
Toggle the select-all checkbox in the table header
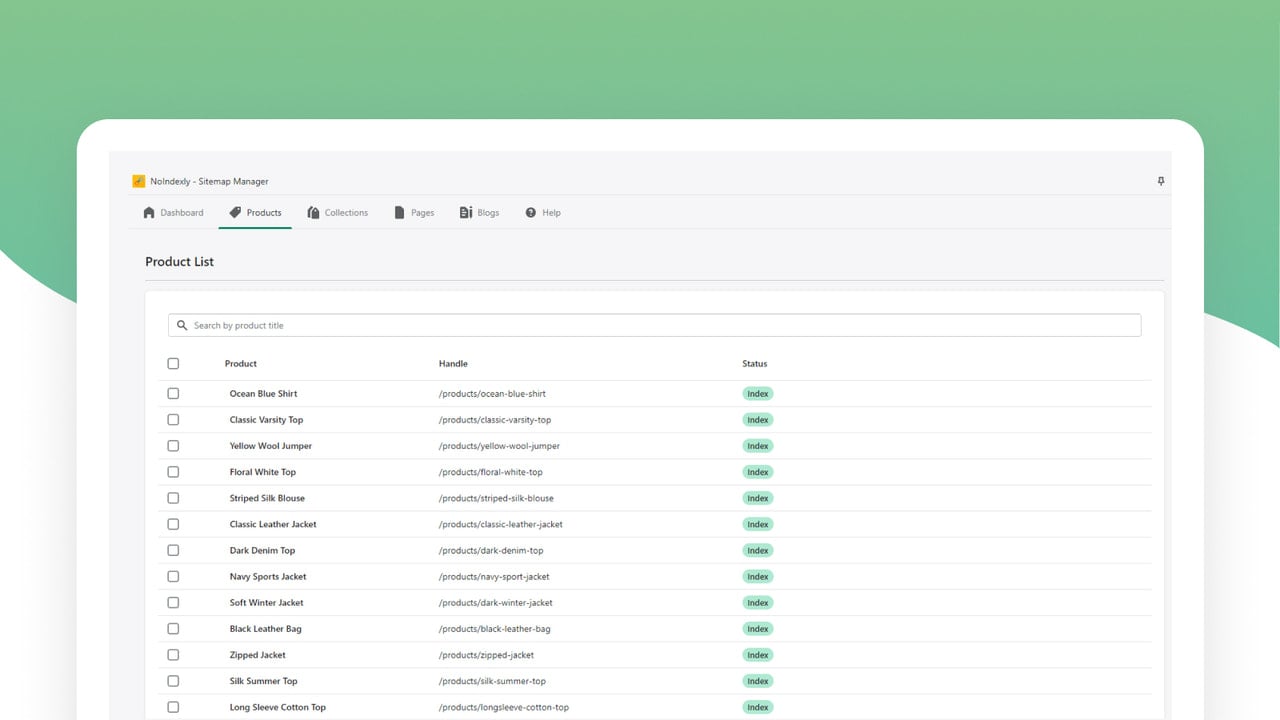point(173,364)
